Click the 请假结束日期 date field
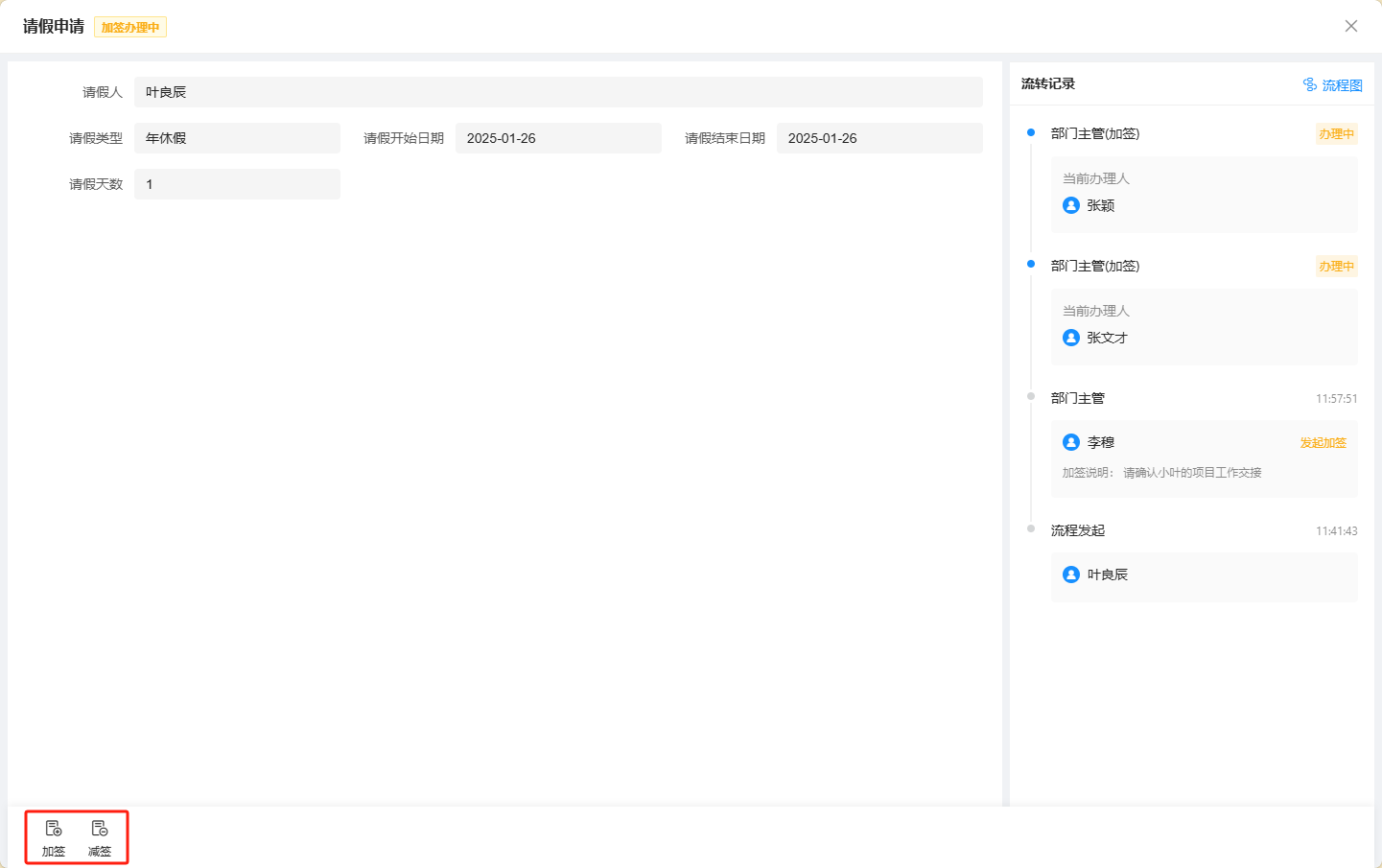Screen dimensions: 1382x868 tap(878, 138)
